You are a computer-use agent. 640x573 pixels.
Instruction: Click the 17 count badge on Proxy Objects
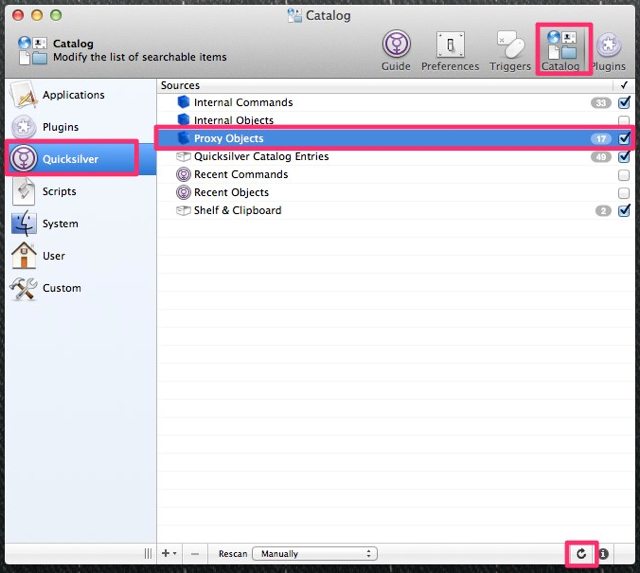click(601, 139)
